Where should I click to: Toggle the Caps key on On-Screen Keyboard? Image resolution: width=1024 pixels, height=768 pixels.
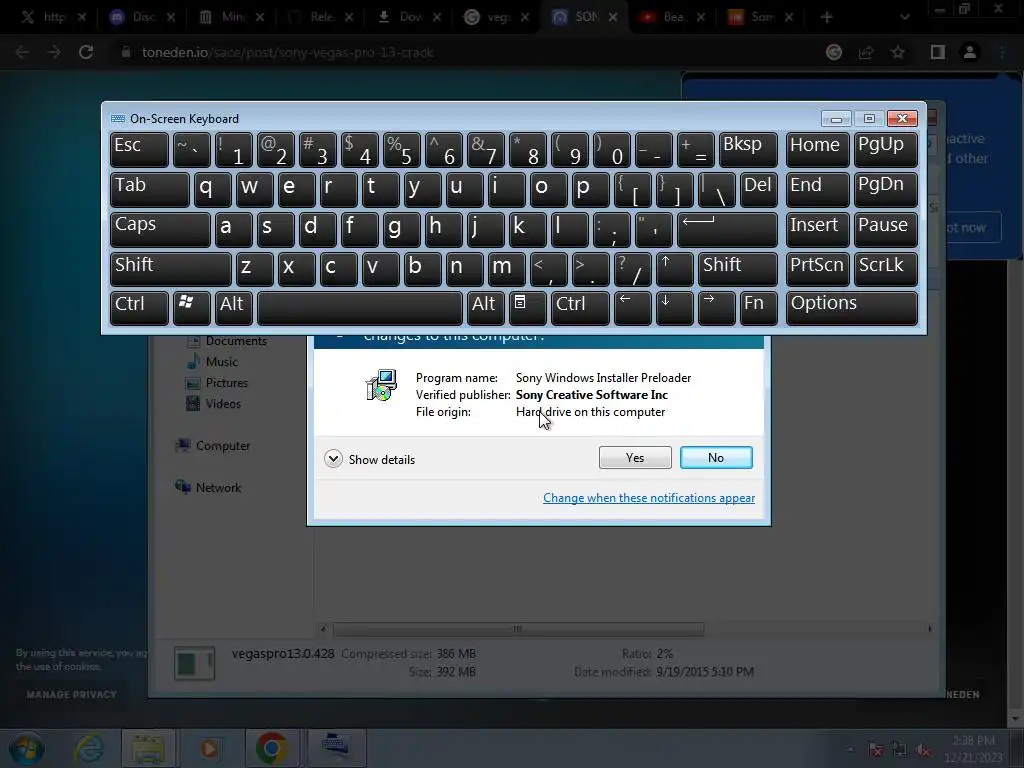160,229
